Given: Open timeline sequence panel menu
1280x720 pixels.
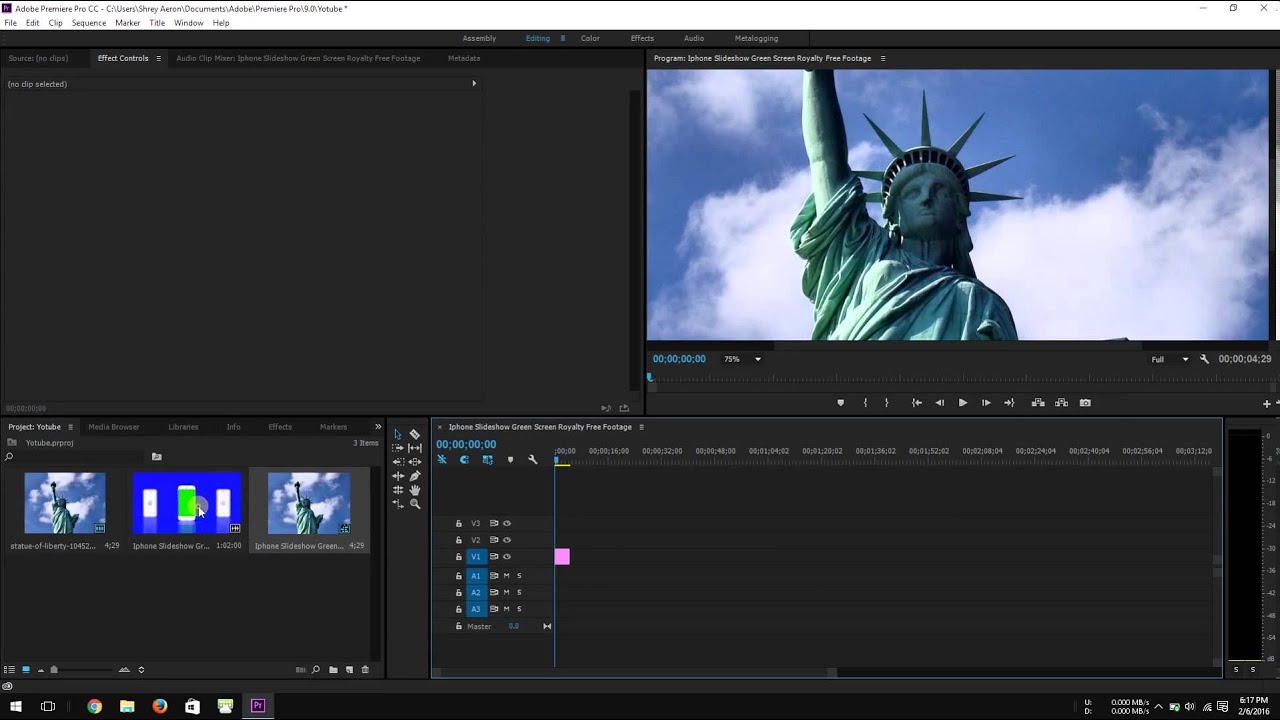Looking at the screenshot, I should [641, 427].
